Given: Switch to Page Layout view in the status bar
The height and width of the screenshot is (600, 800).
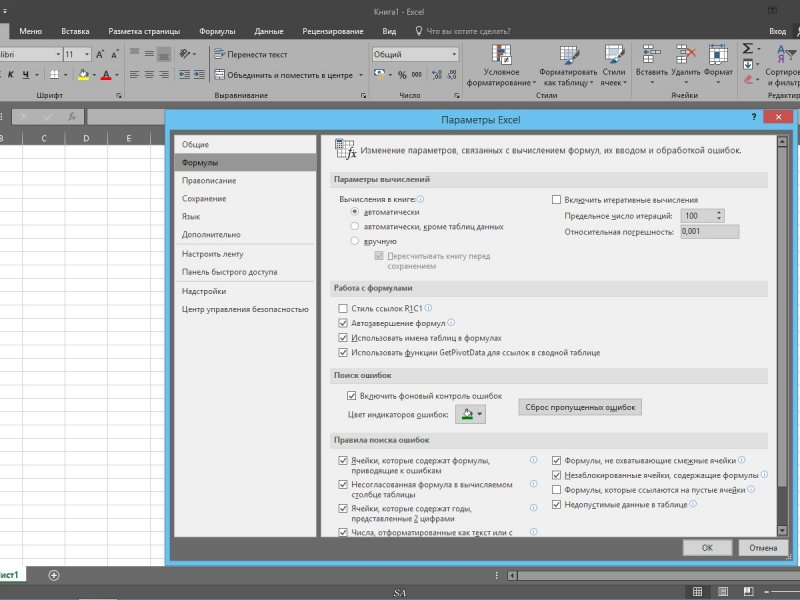Looking at the screenshot, I should point(723,591).
